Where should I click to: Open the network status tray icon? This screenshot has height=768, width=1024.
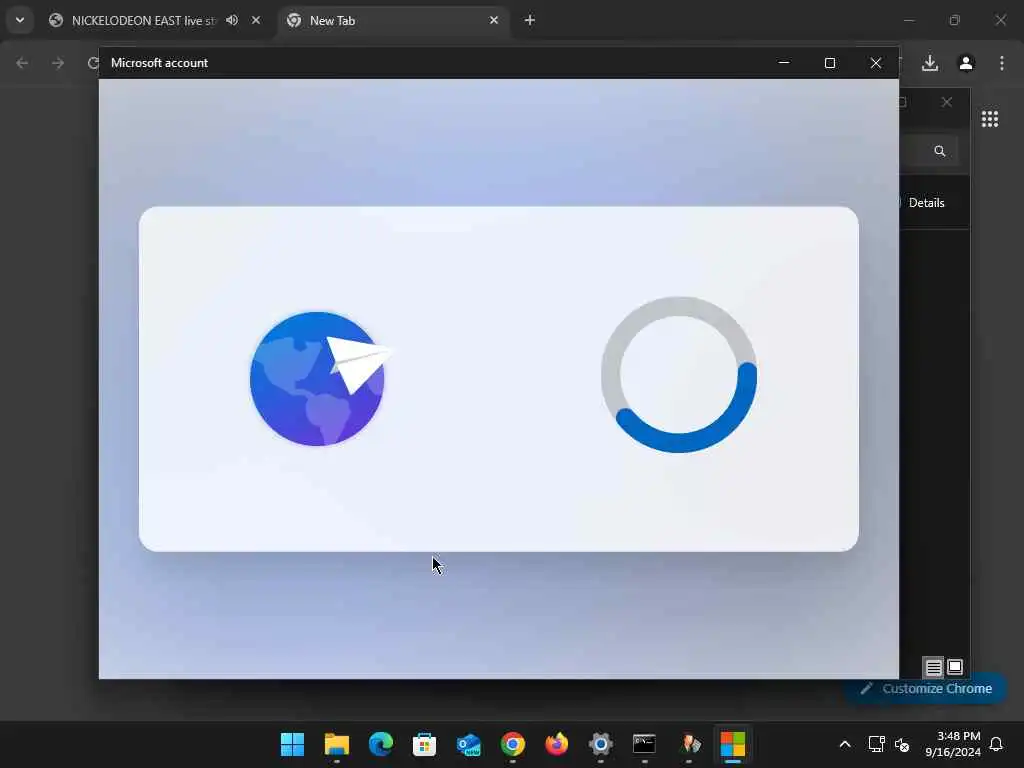(x=876, y=744)
